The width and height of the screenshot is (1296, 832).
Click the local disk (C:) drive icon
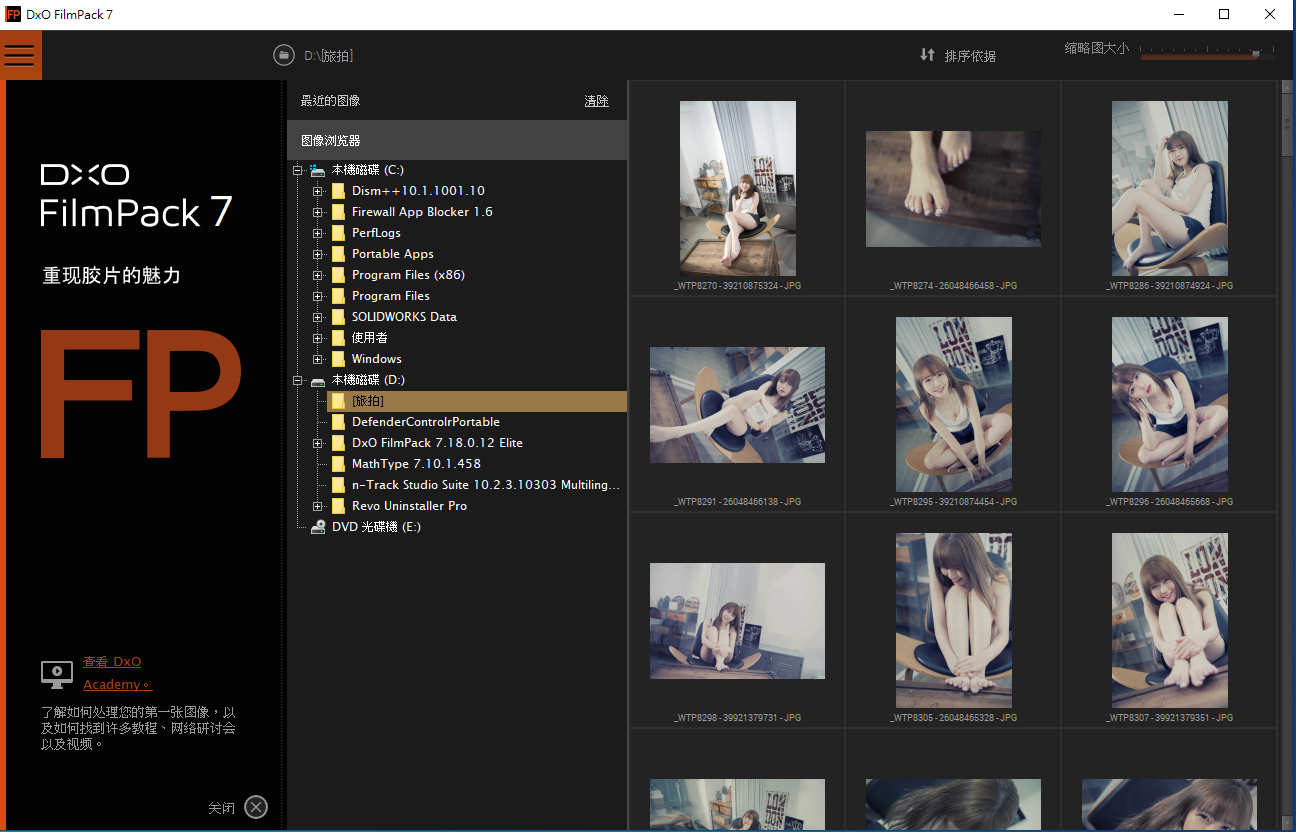[x=318, y=170]
